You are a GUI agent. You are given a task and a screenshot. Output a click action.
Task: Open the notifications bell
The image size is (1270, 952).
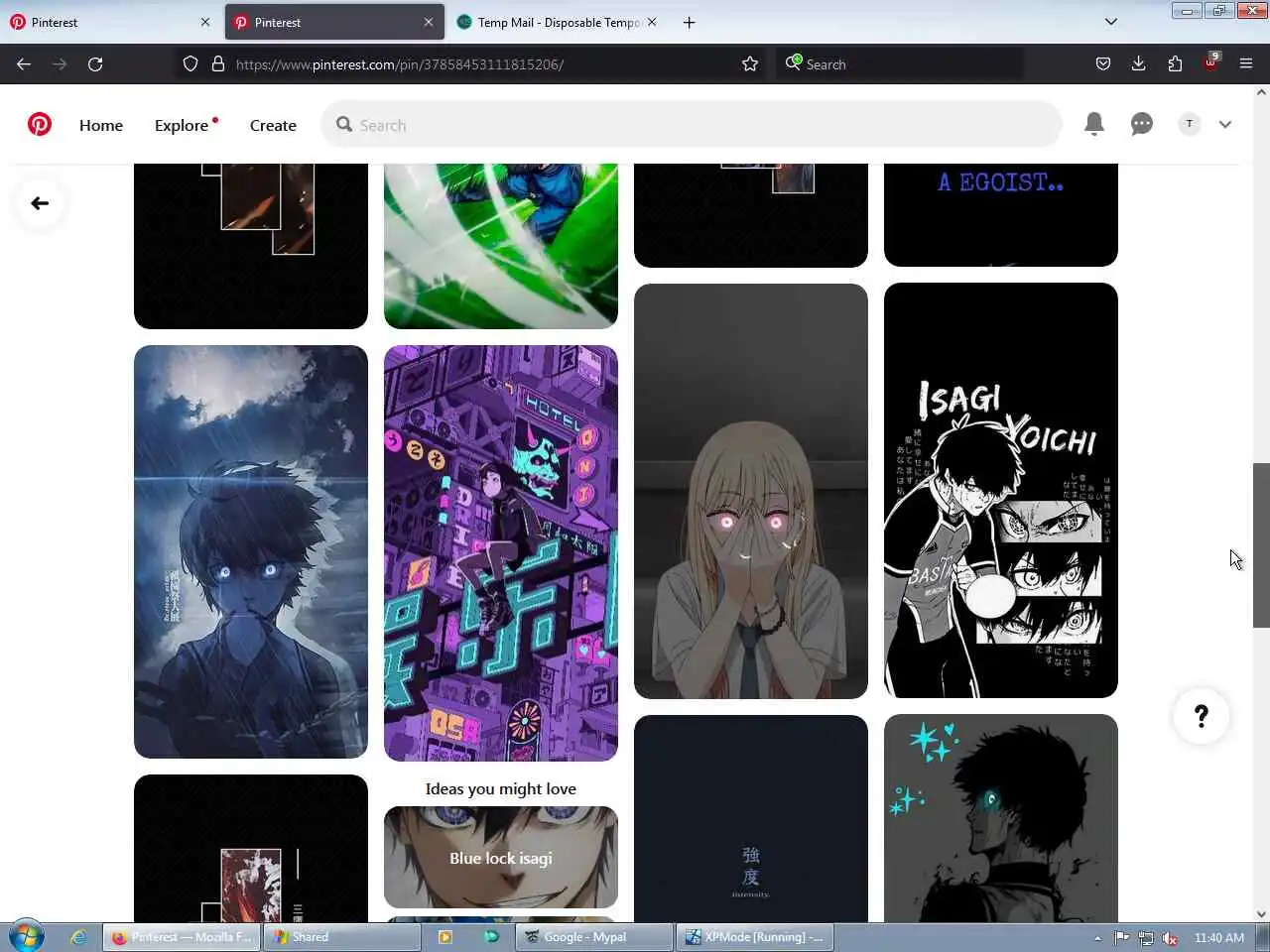click(1093, 124)
